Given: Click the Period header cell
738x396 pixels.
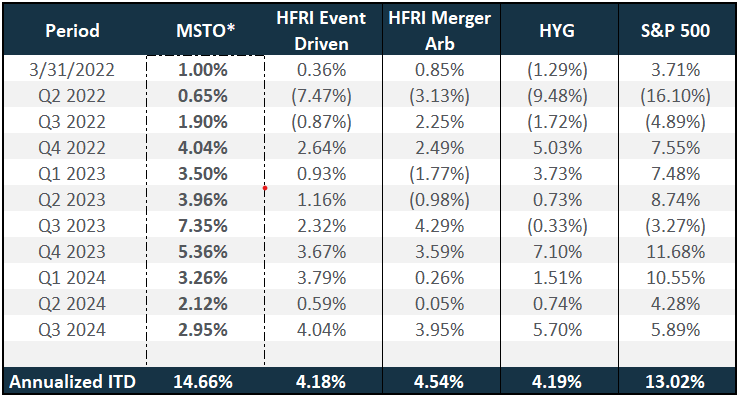Looking at the screenshot, I should coord(72,31).
